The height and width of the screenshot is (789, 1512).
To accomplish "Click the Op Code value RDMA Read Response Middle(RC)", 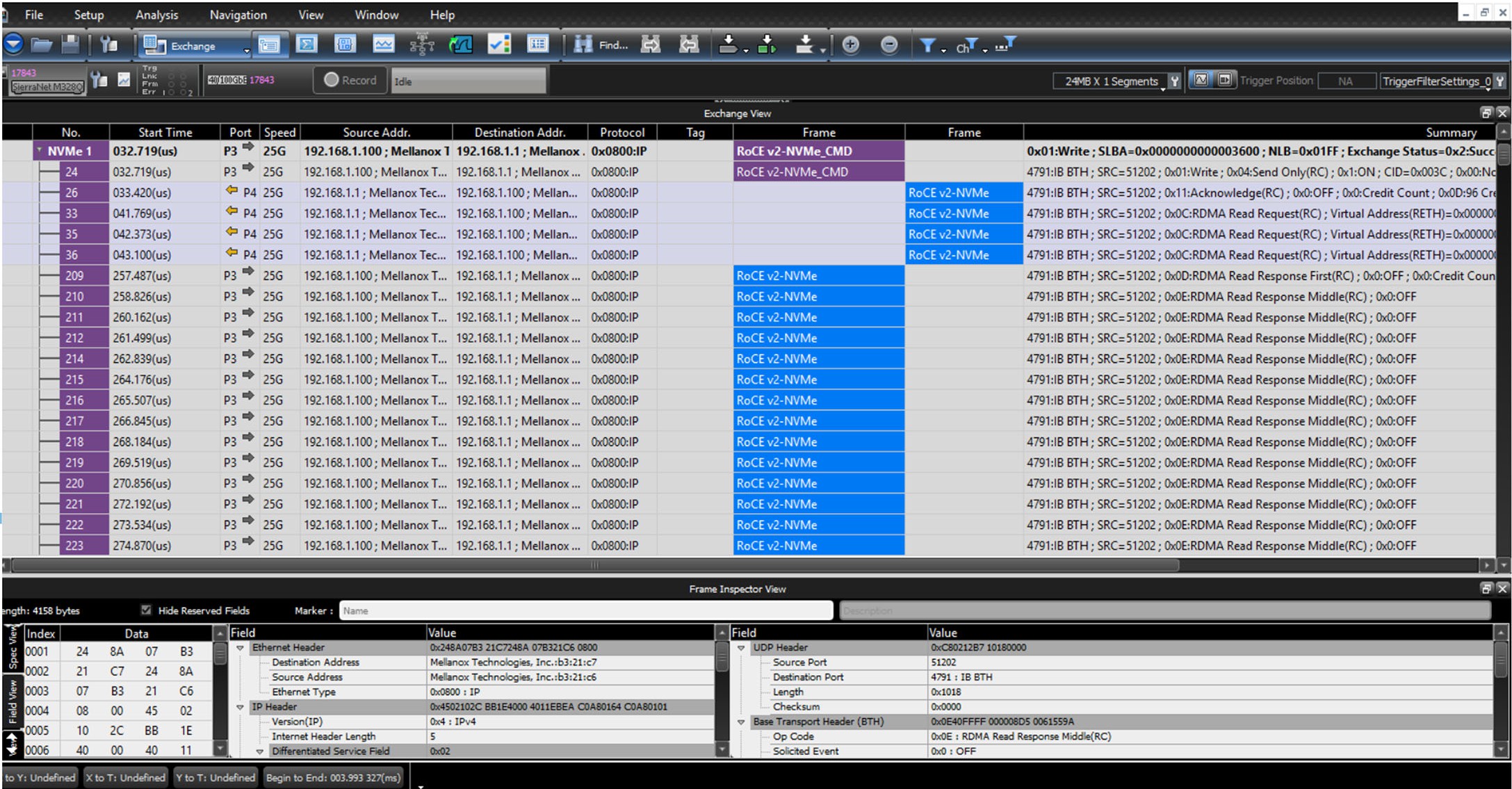I will (x=1021, y=736).
